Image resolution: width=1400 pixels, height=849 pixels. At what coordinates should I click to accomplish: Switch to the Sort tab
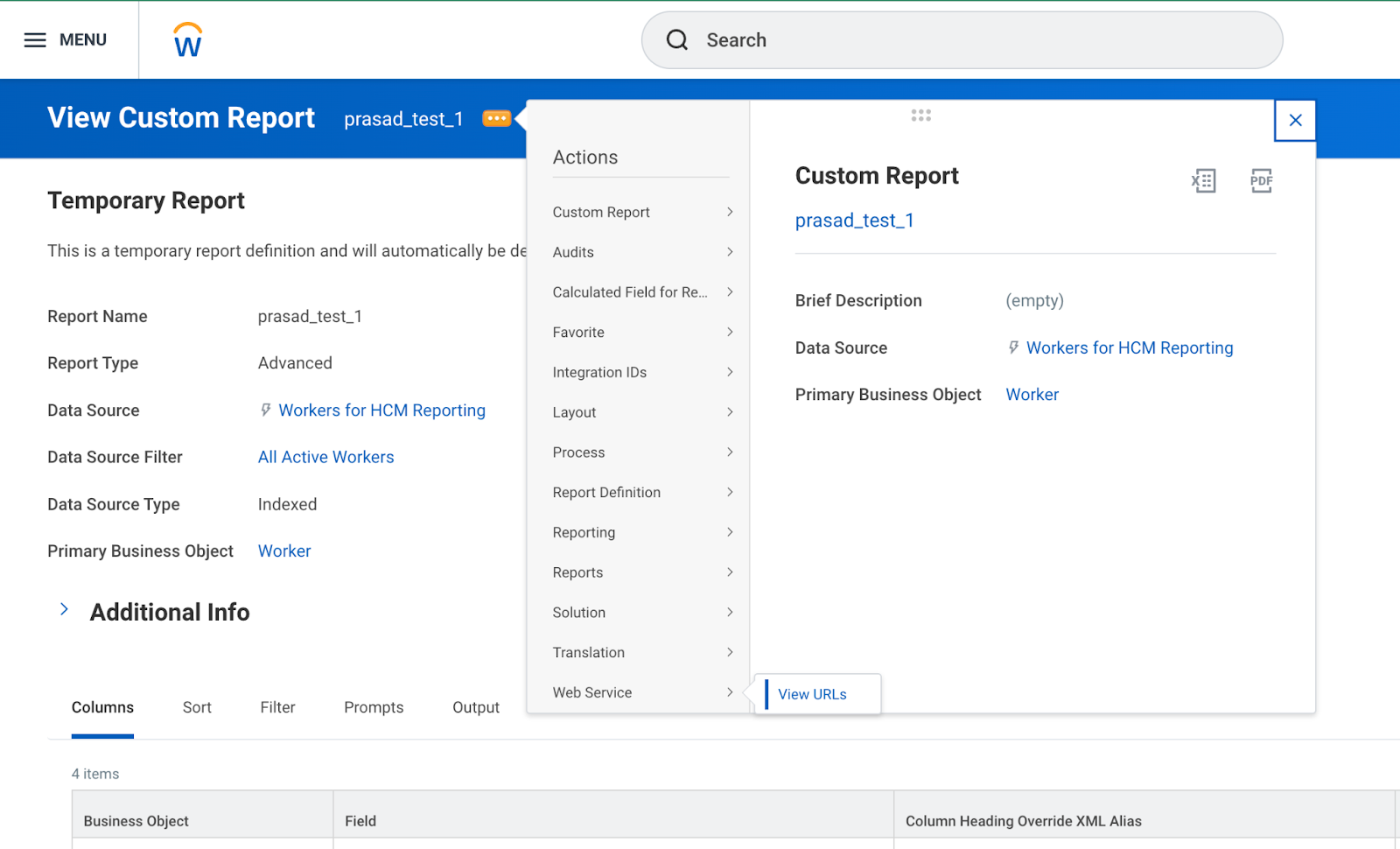tap(197, 708)
